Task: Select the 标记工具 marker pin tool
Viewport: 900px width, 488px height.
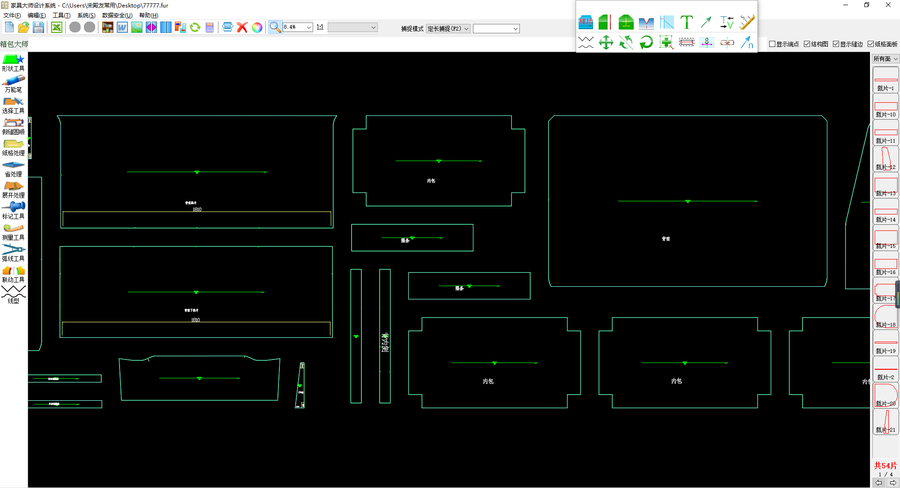Action: (x=13, y=211)
